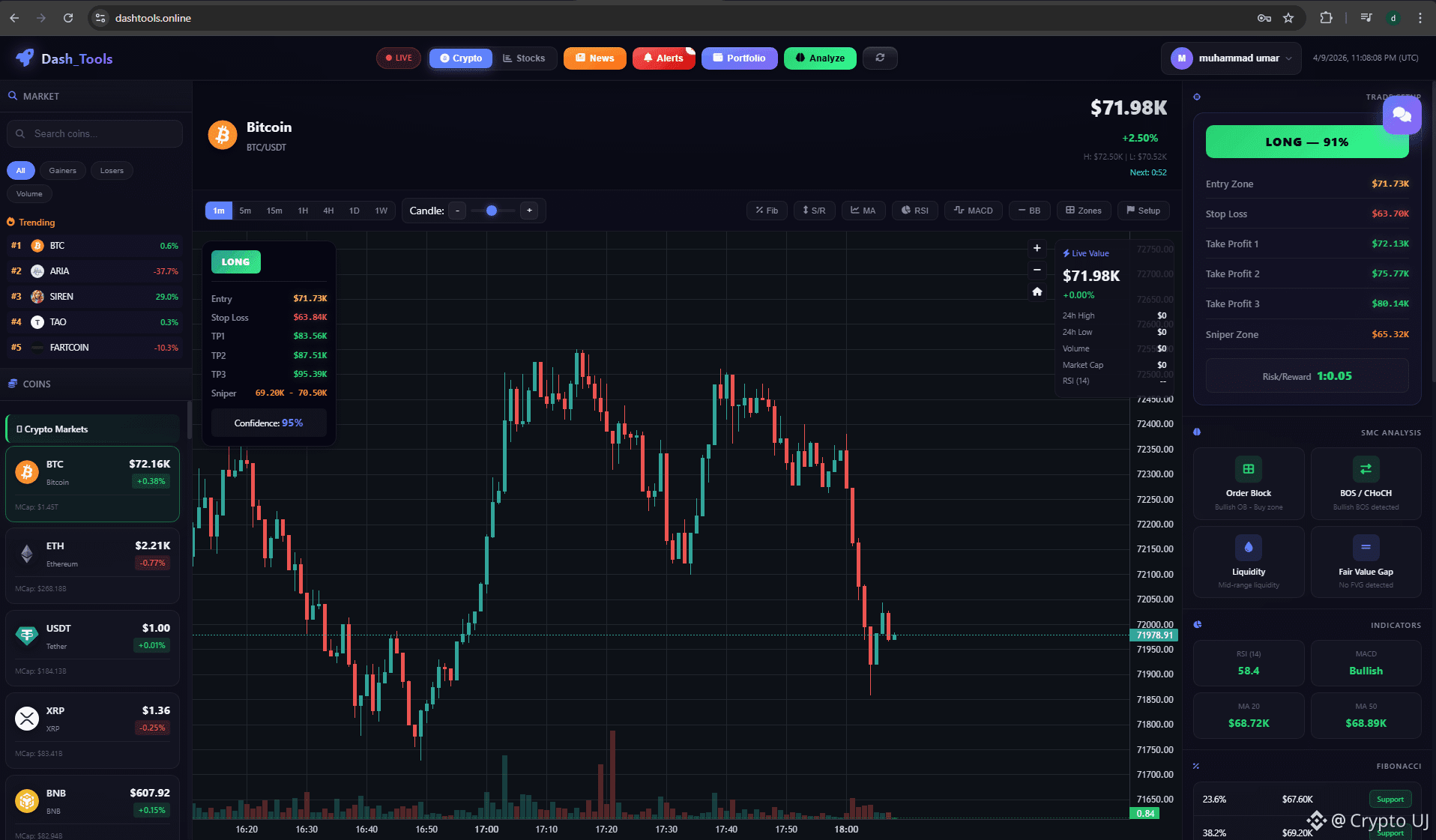This screenshot has width=1436, height=840.
Task: Toggle BB Bollinger Bands overlay
Action: 1030,211
